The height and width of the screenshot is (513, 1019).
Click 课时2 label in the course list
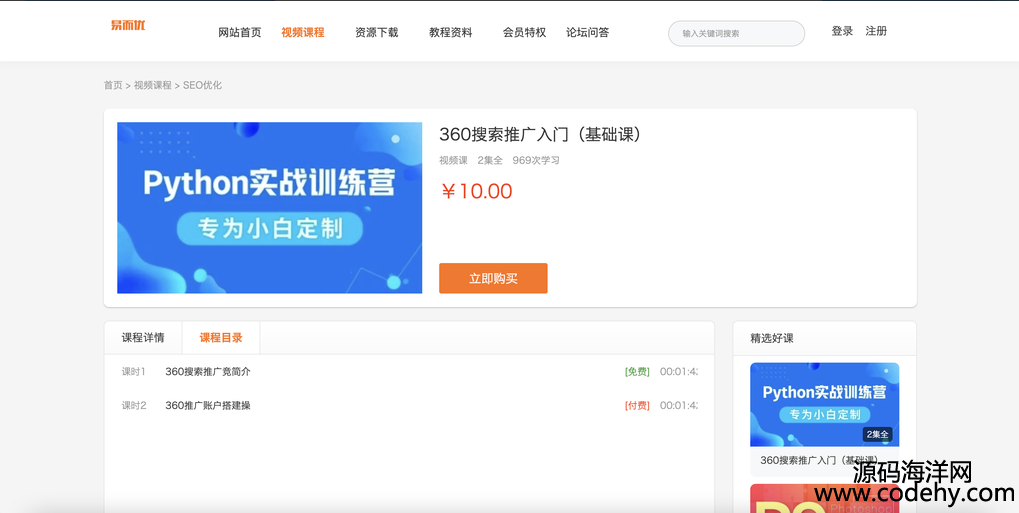pyautogui.click(x=134, y=406)
